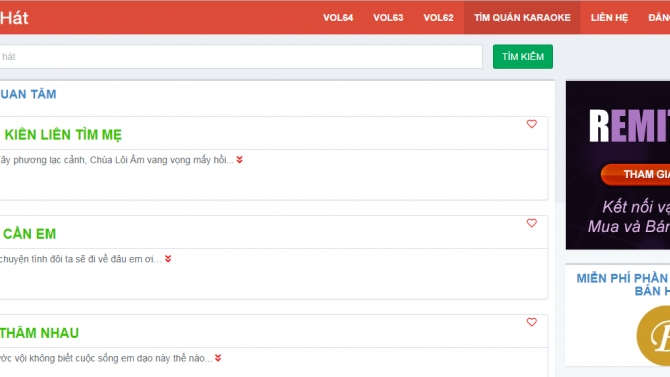
Task: Open the VOL62 menu item
Action: pos(438,18)
